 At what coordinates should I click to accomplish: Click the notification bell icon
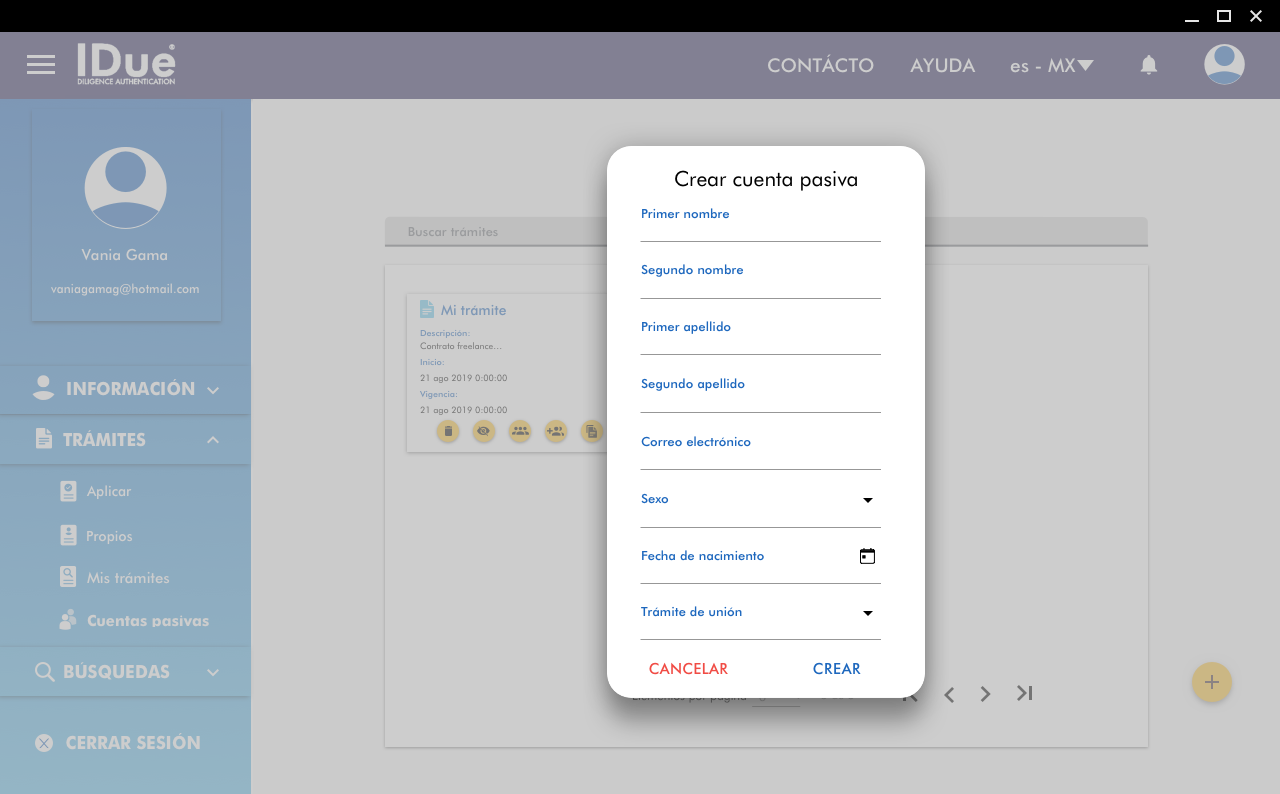pos(1149,65)
